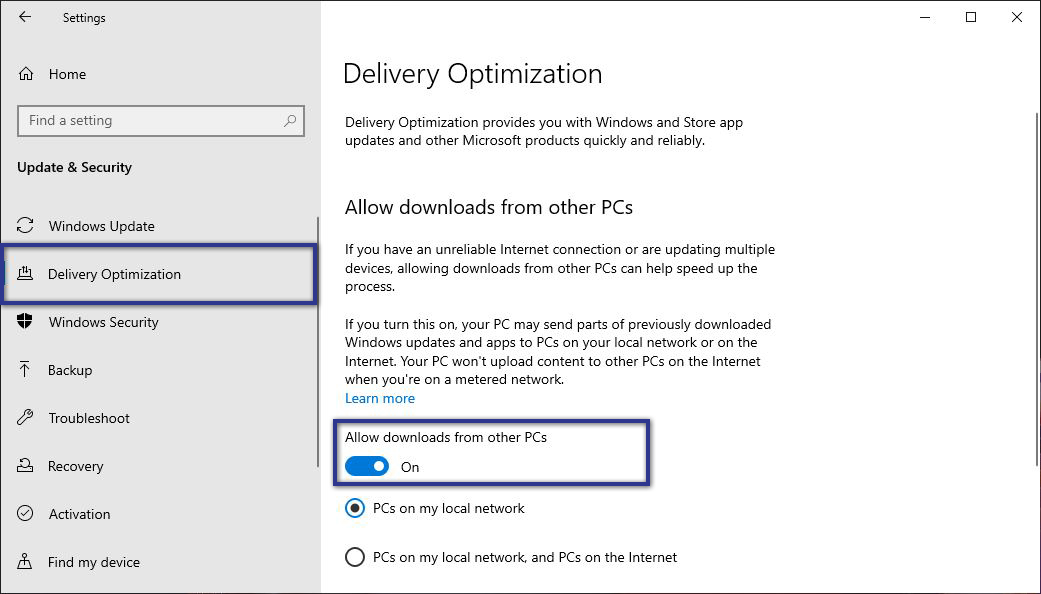Screen dimensions: 1041x594
Task: Click the search magnifier icon
Action: click(x=291, y=120)
